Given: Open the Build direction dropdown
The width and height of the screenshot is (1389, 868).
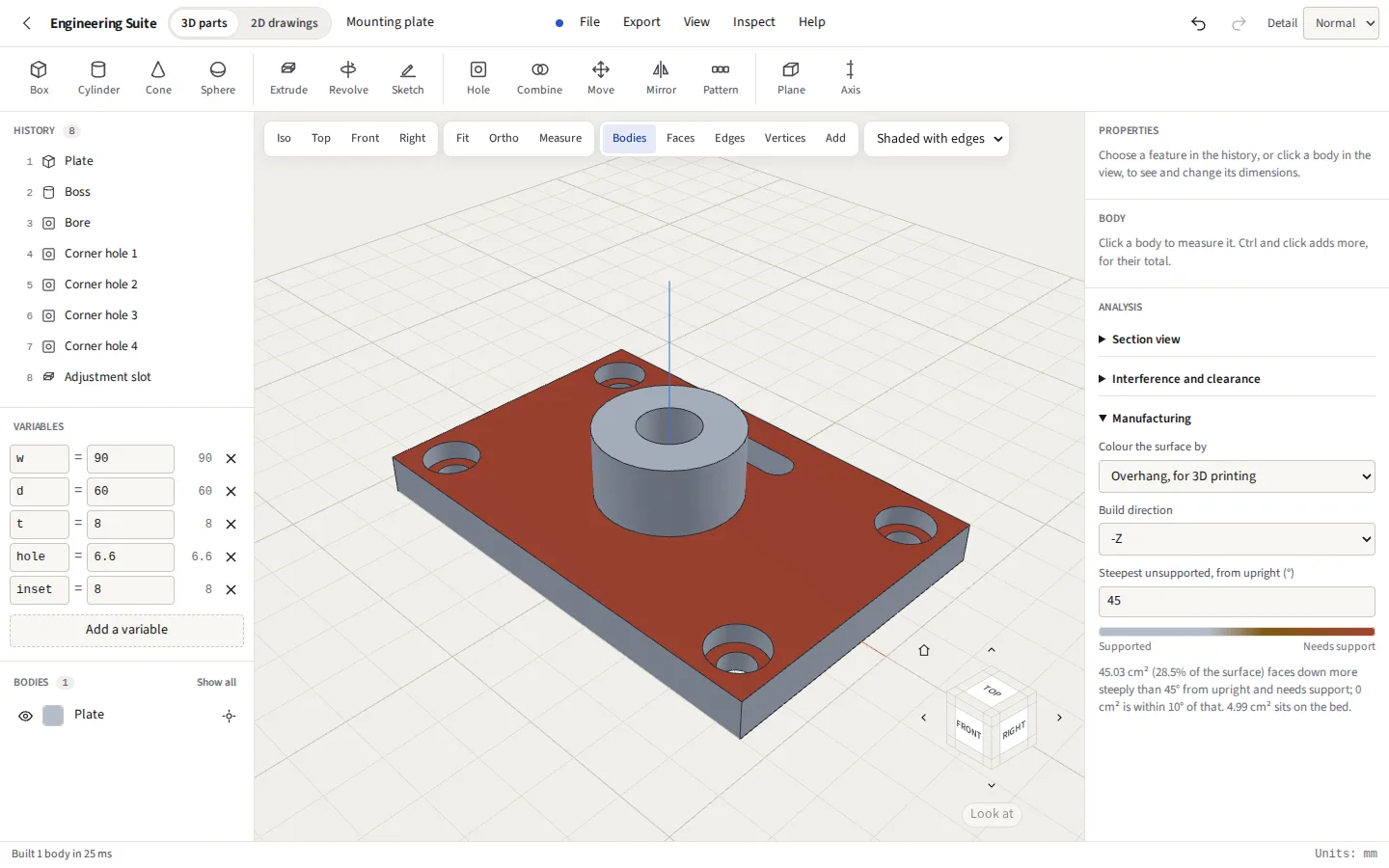Looking at the screenshot, I should [1237, 539].
